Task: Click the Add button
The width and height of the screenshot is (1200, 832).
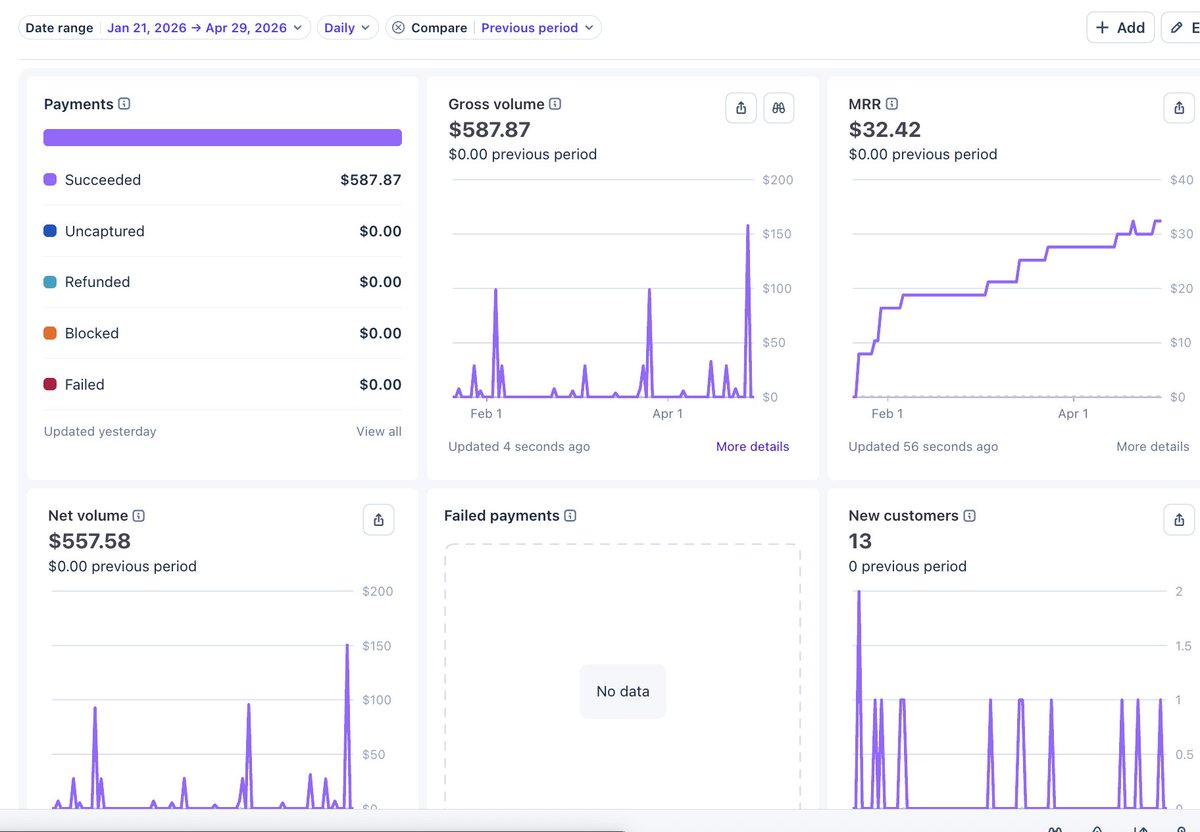Action: (x=1120, y=28)
